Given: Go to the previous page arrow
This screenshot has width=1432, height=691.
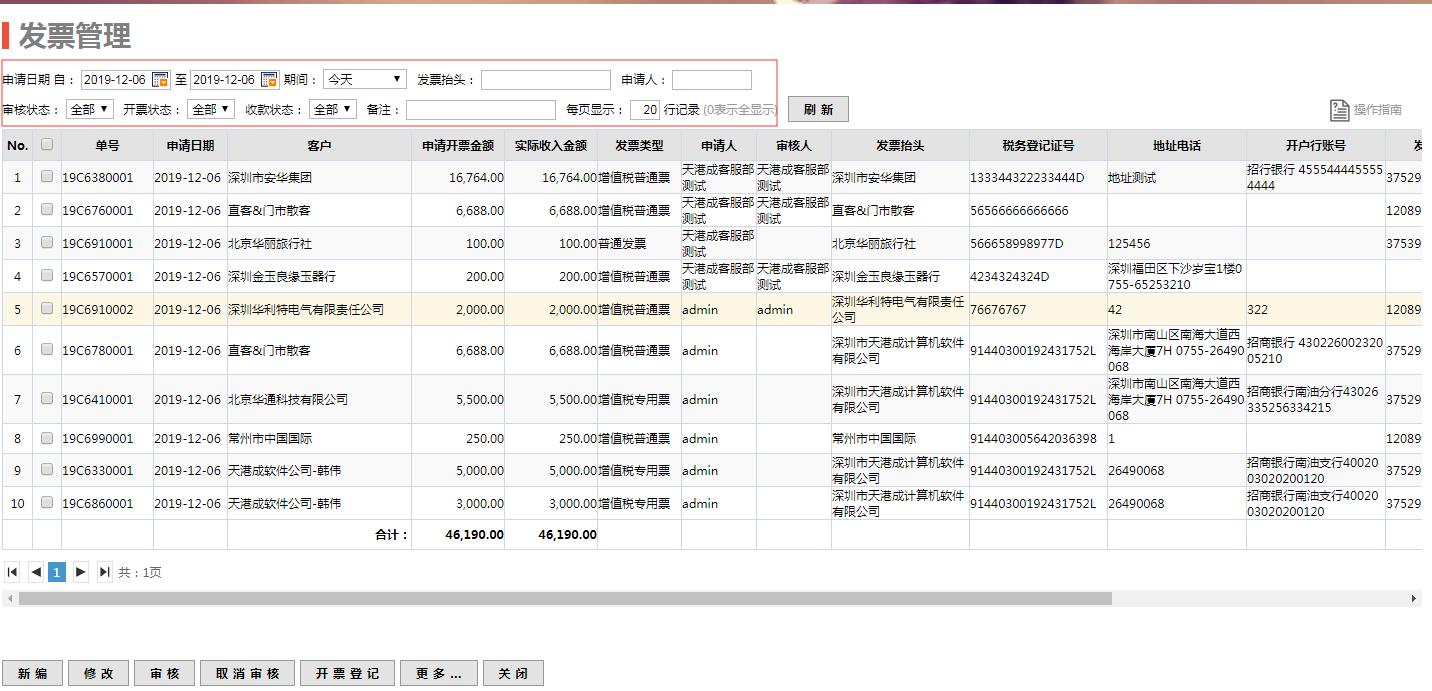Looking at the screenshot, I should pos(36,572).
